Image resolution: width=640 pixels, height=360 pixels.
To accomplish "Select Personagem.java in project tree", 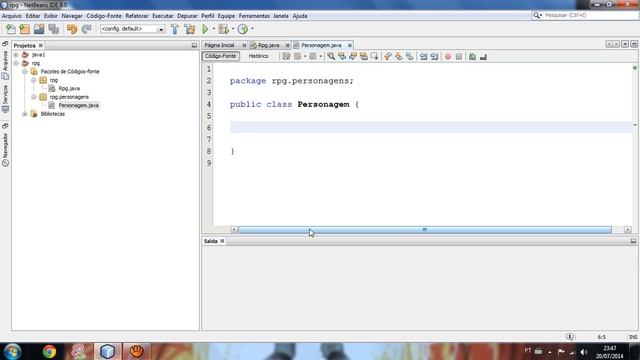I will pos(78,105).
